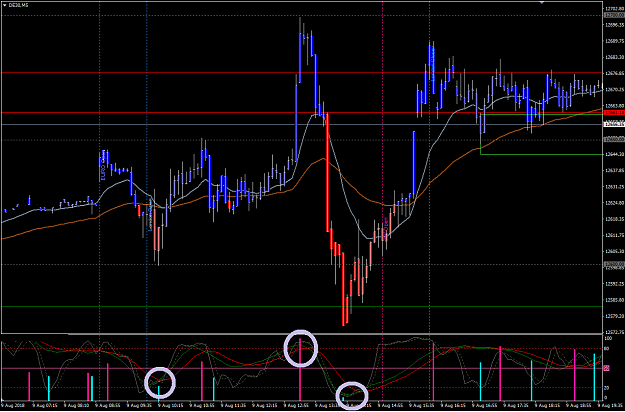
Task: Click the 12689.75 value on price scale
Action: click(x=613, y=41)
